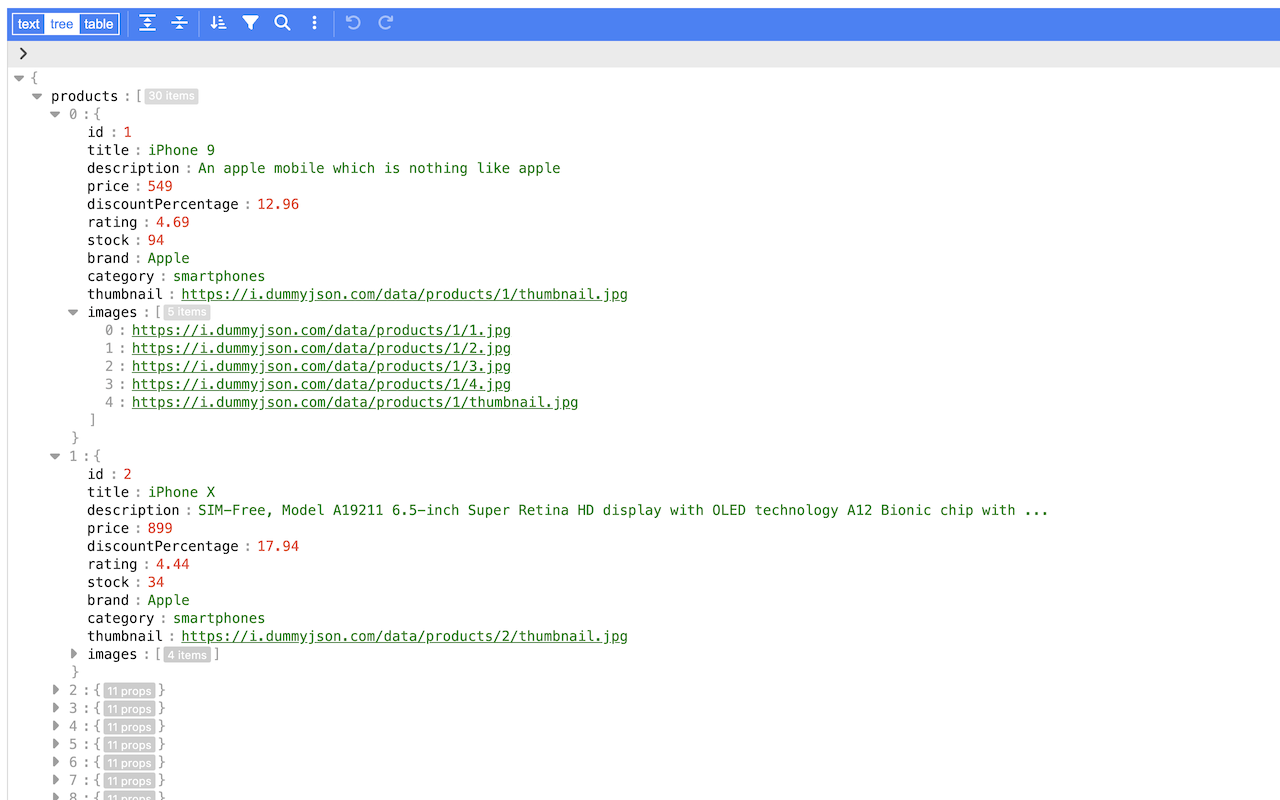Switch to text mode
This screenshot has width=1280, height=800.
(29, 23)
